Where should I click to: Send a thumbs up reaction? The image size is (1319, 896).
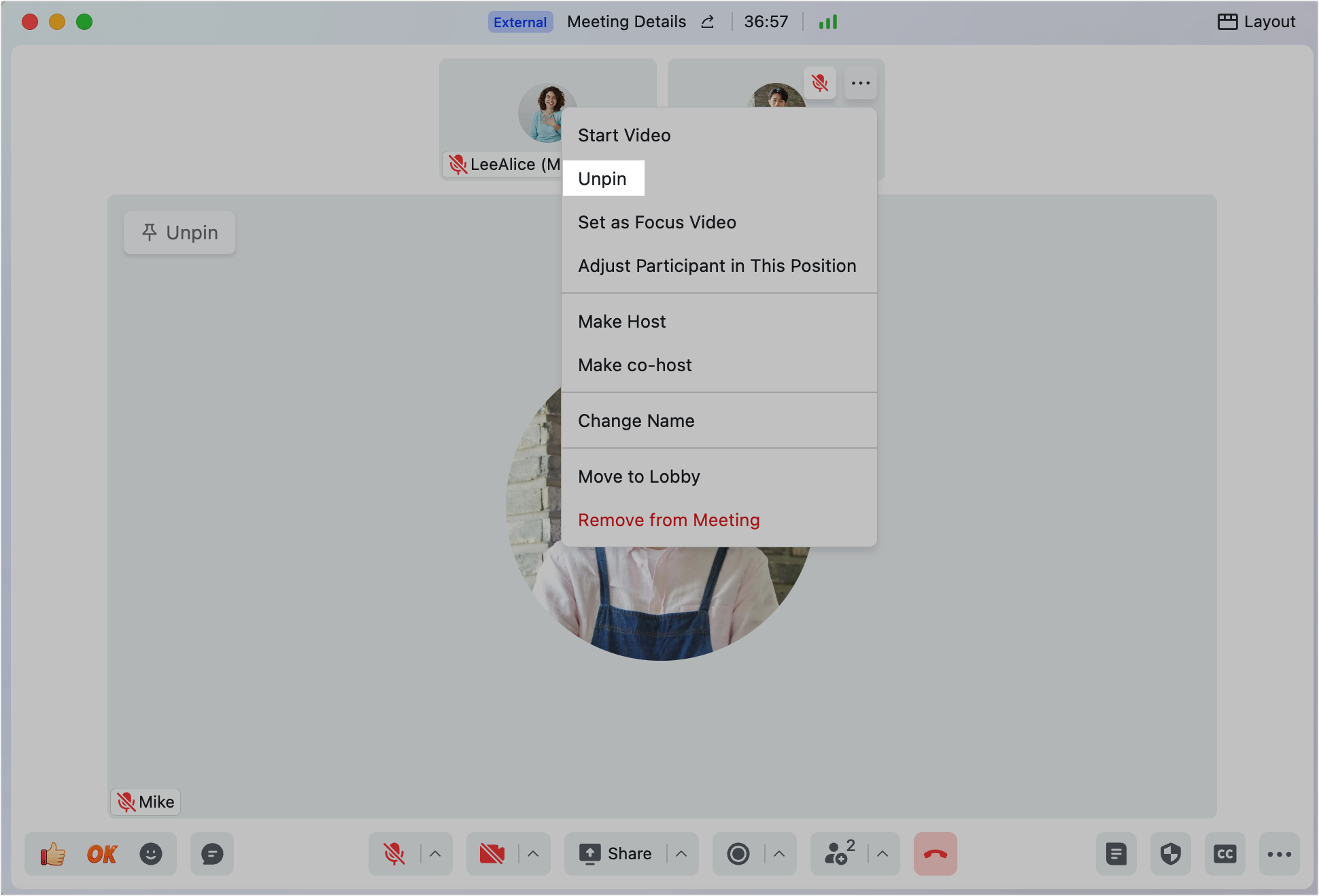coord(53,854)
